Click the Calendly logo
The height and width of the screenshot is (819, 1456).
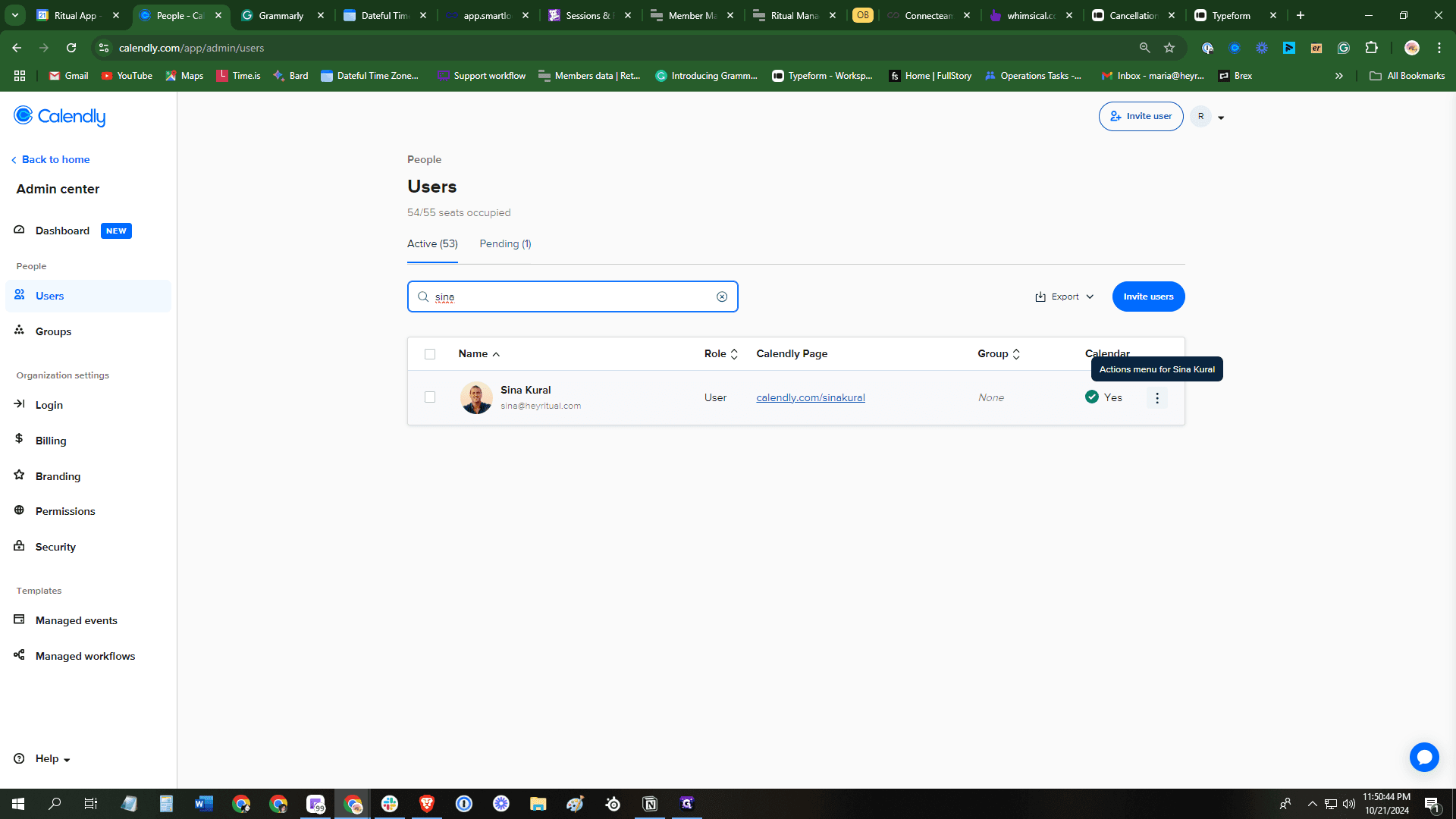pos(60,116)
